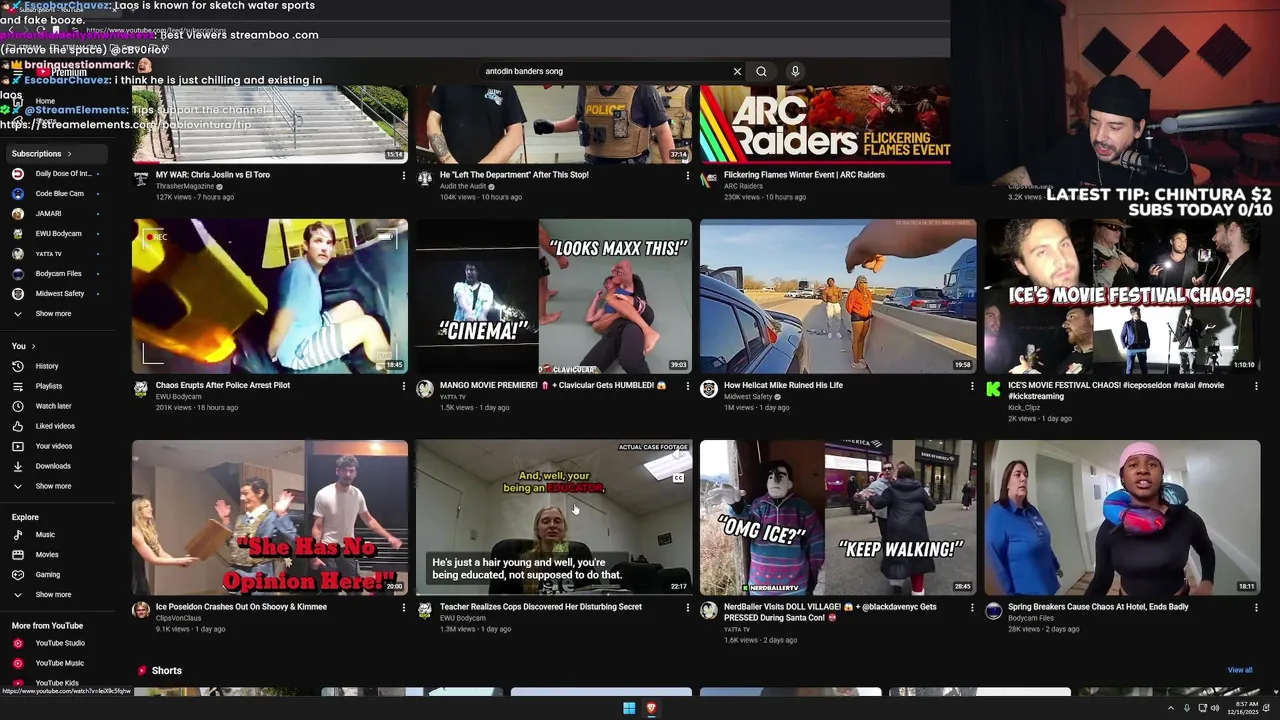Open Movies under Explore
The image size is (1280, 720).
pyautogui.click(x=47, y=555)
